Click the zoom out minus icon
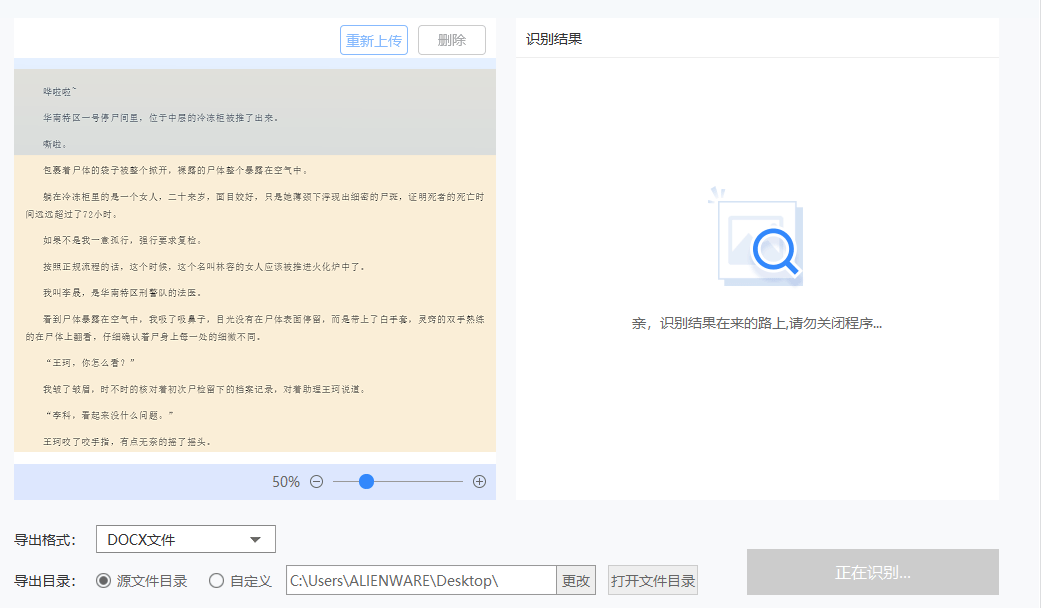Viewport: 1041px width, 608px height. (x=315, y=481)
